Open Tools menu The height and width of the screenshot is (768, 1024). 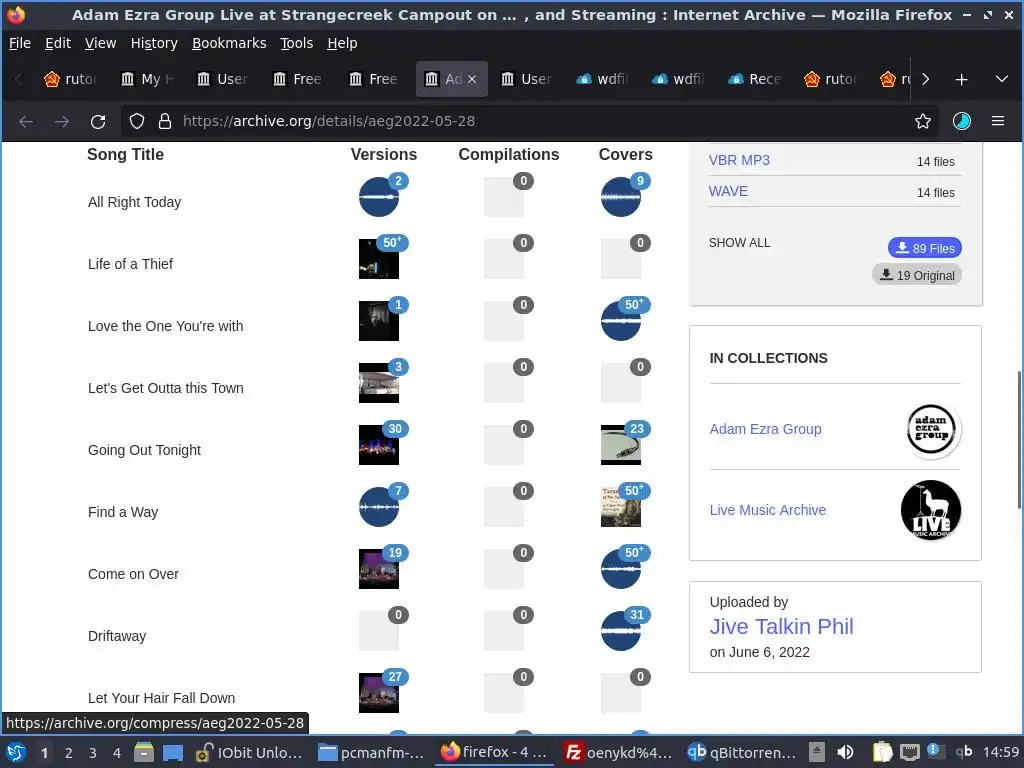[x=296, y=43]
